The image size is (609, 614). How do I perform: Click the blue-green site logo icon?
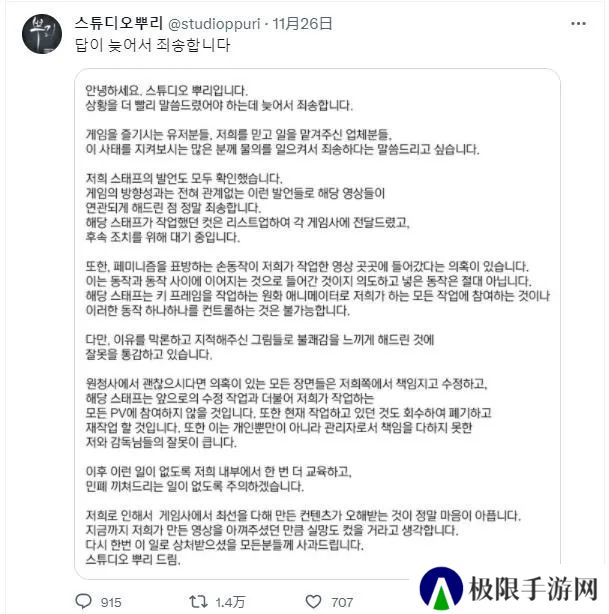441,588
